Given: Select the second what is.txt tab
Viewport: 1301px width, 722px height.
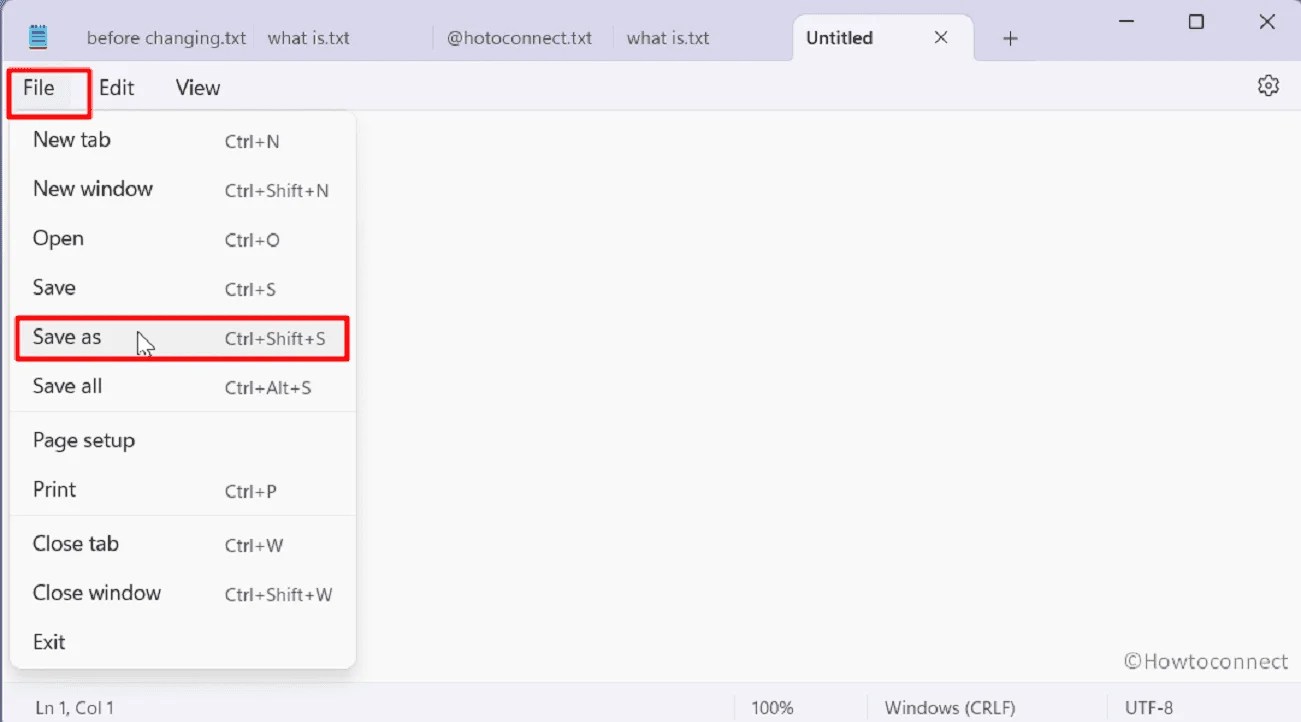Looking at the screenshot, I should (667, 38).
